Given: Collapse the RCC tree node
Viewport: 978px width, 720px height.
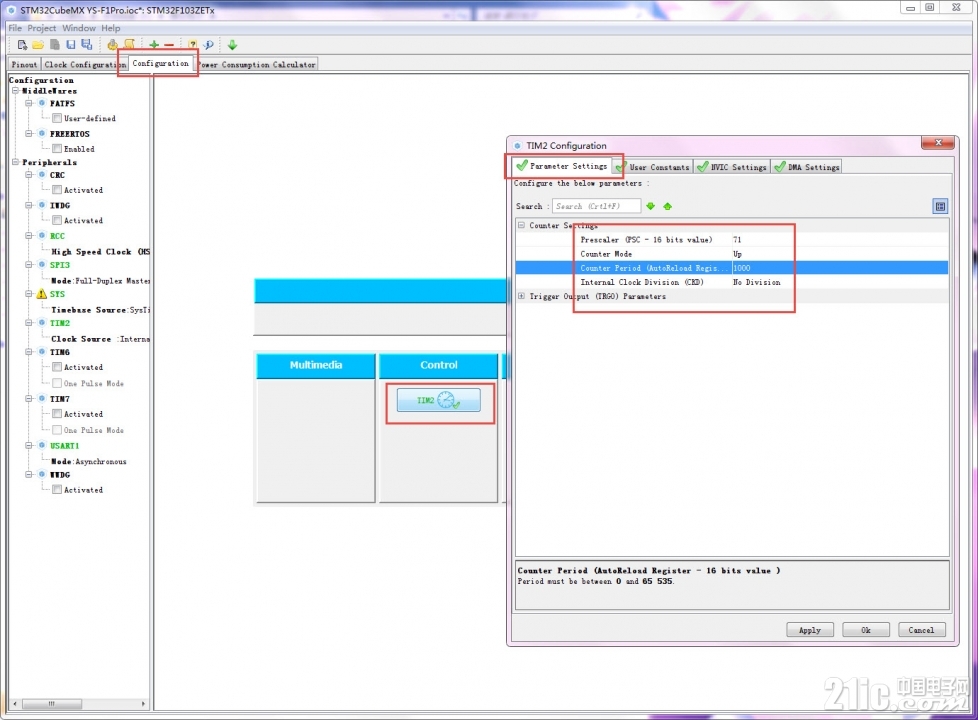Looking at the screenshot, I should coord(29,236).
